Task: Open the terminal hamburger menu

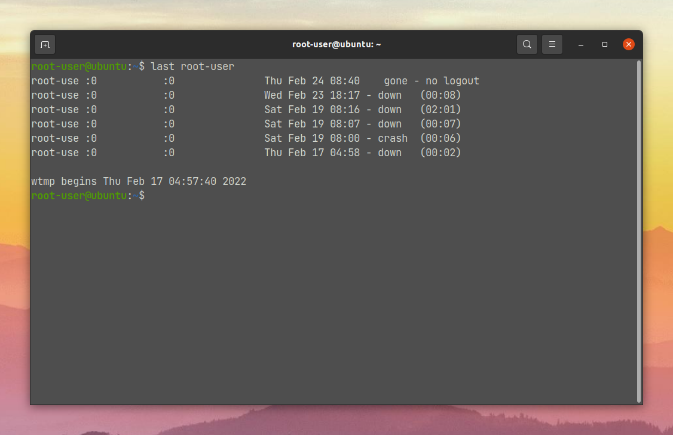Action: tap(552, 45)
